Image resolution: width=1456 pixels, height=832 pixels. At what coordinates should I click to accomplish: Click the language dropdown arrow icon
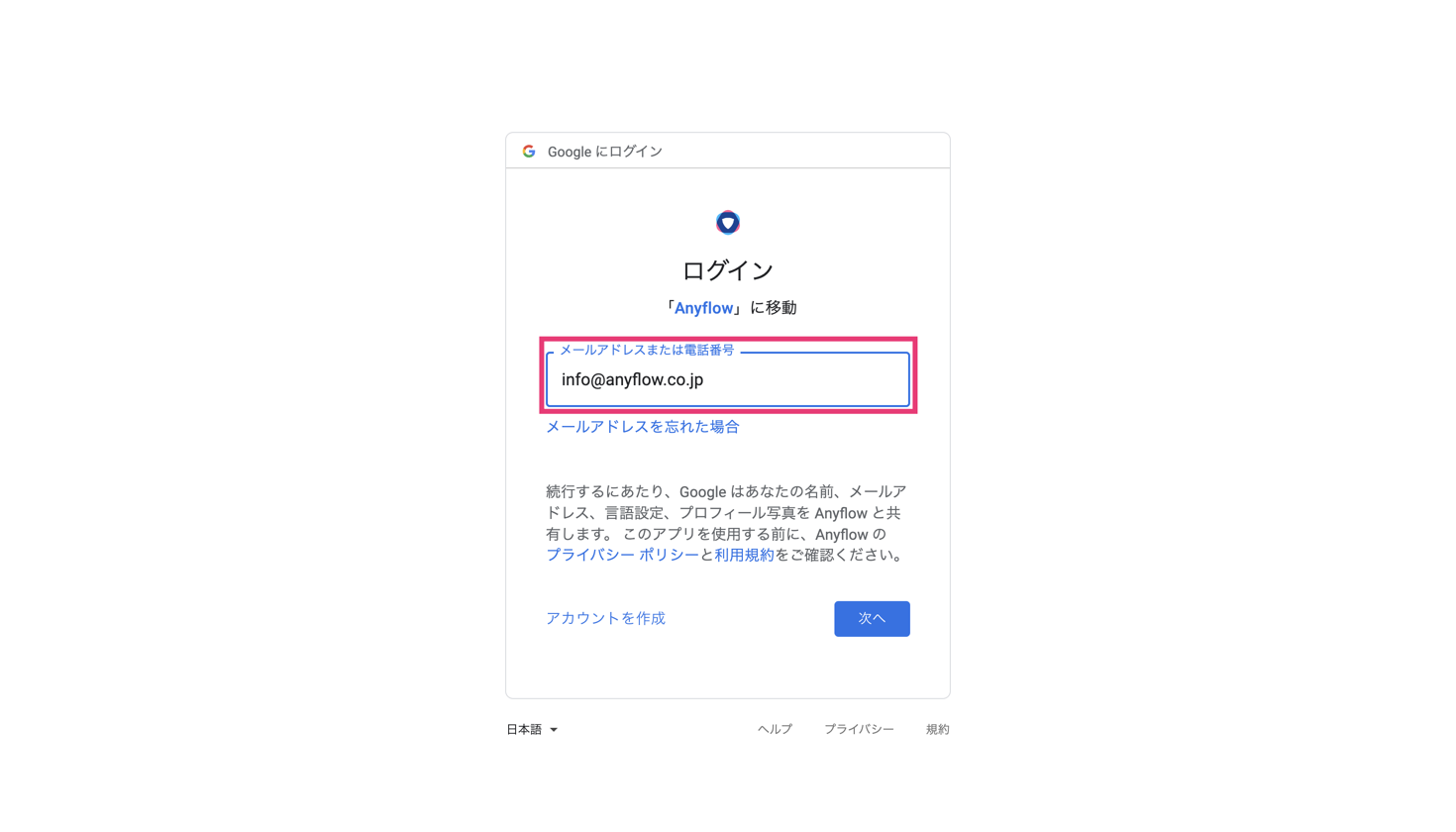click(x=554, y=730)
